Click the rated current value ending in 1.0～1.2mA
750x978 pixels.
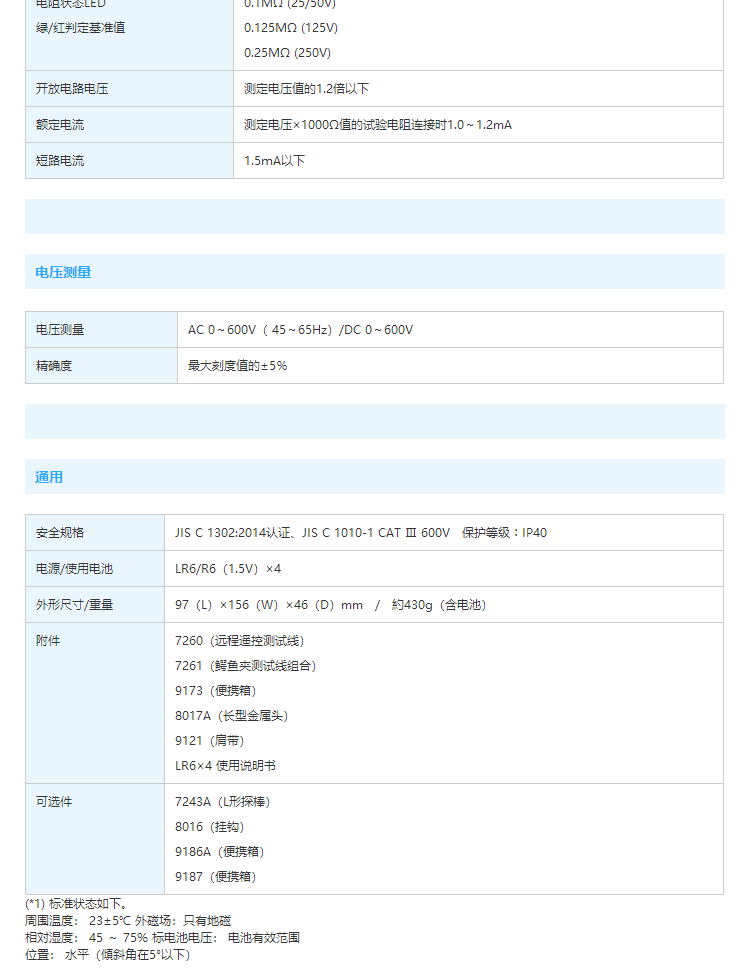[x=377, y=125]
